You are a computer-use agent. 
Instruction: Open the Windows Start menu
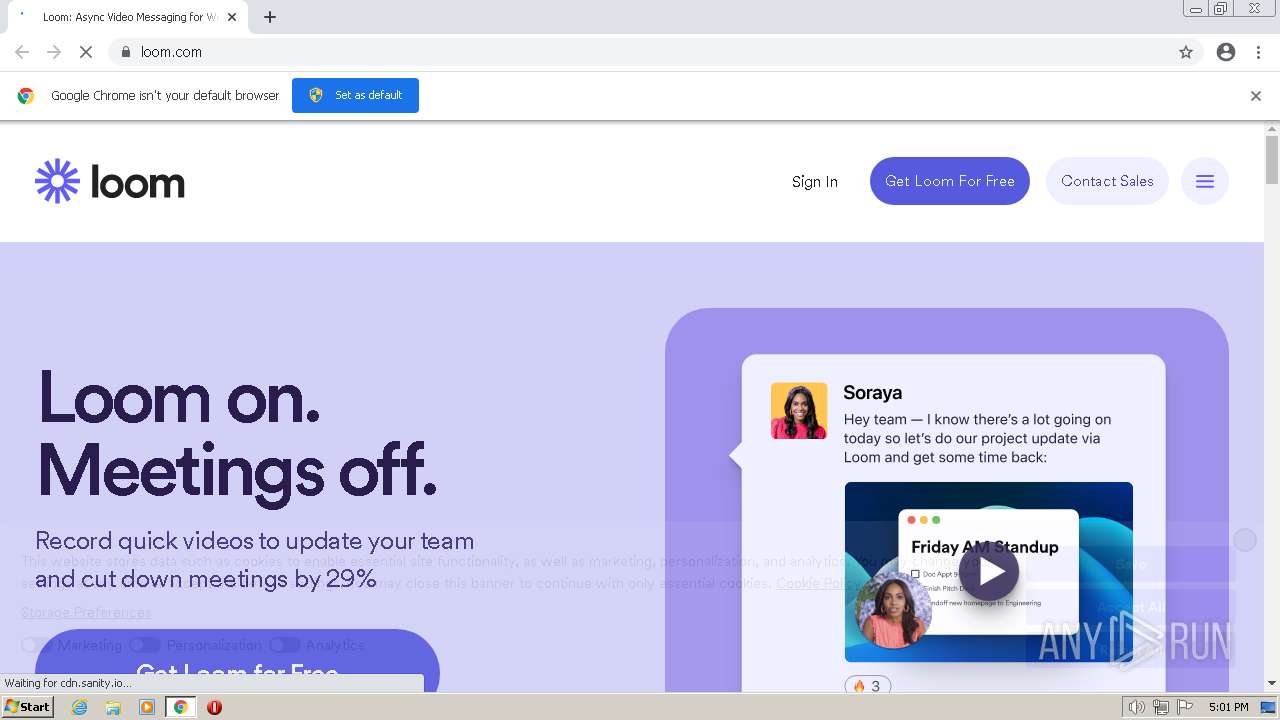[28, 707]
